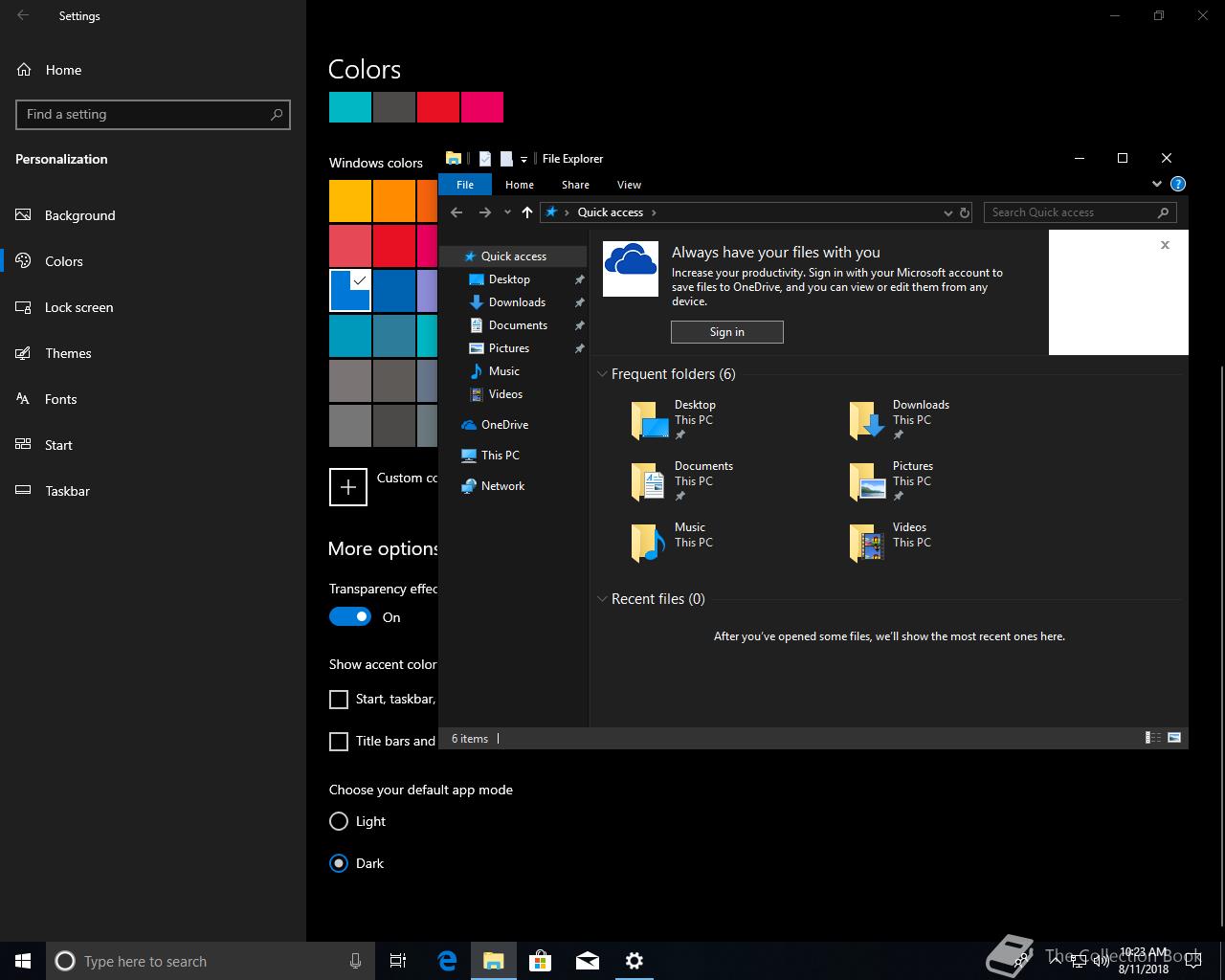Screen dimensions: 1225x980
Task: Open the Windows Start menu
Action: coord(23,961)
